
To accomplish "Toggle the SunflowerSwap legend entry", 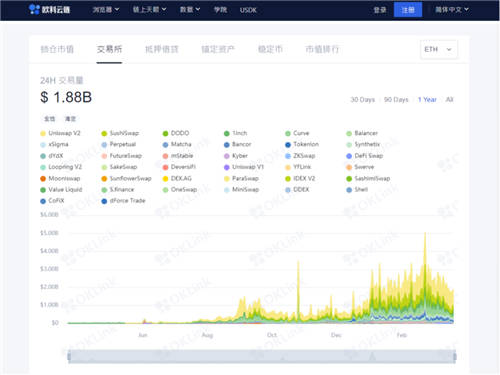I will tap(126, 178).
